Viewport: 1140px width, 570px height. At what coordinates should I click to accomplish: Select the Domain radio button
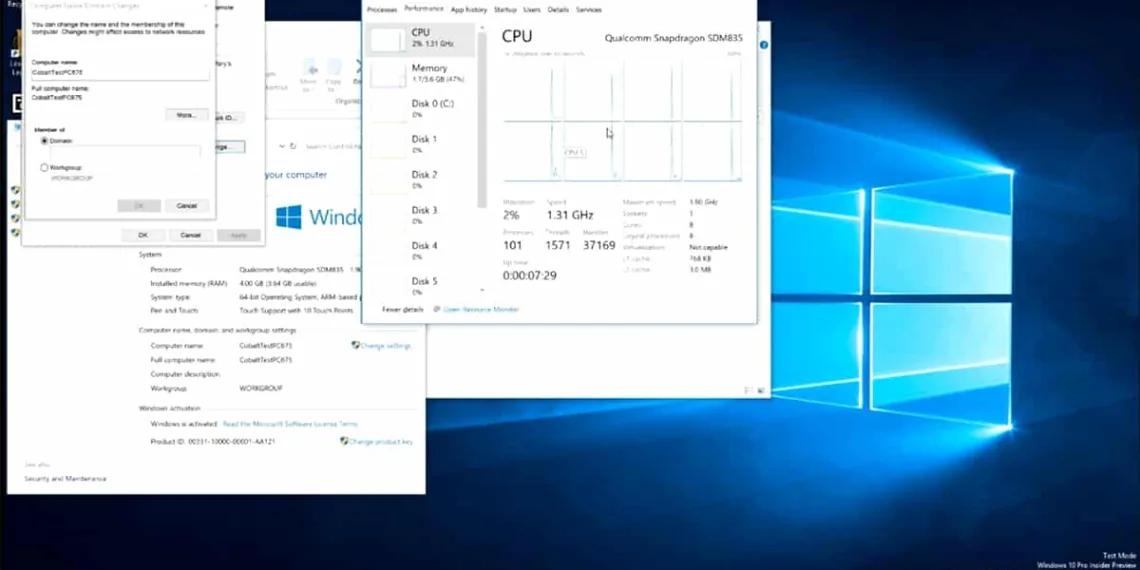[45, 141]
